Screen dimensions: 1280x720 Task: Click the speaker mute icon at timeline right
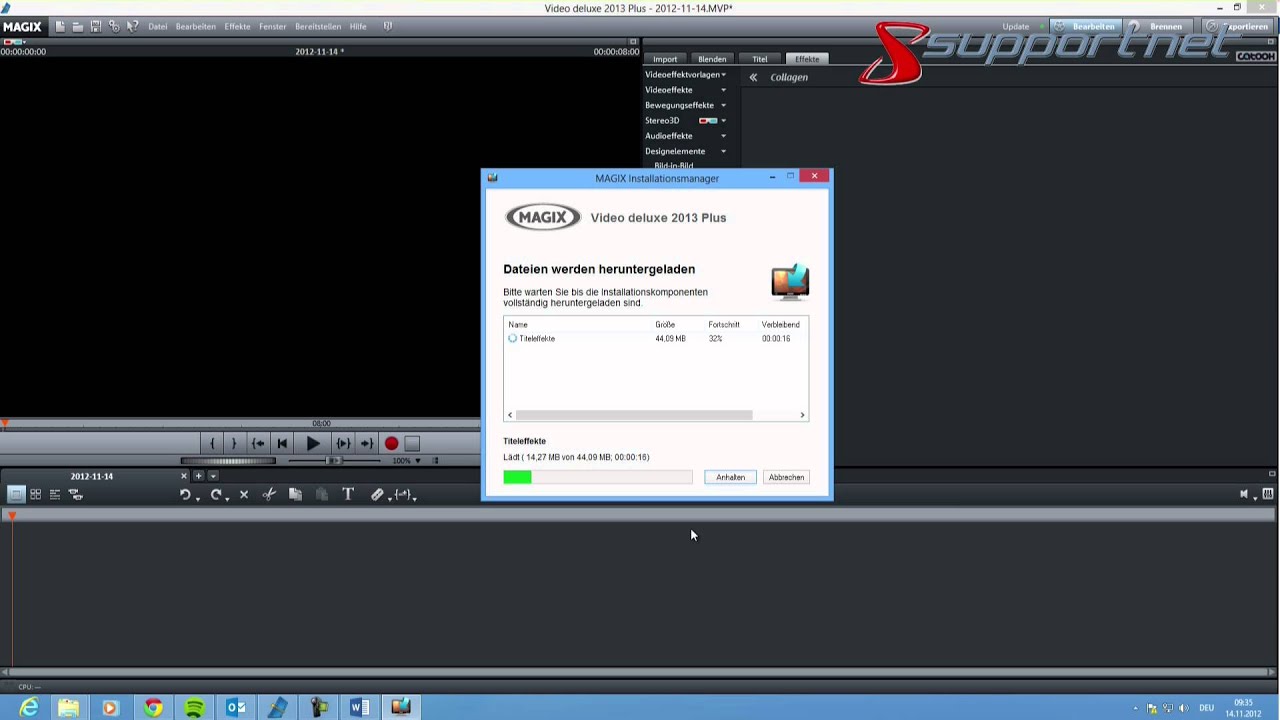1244,494
